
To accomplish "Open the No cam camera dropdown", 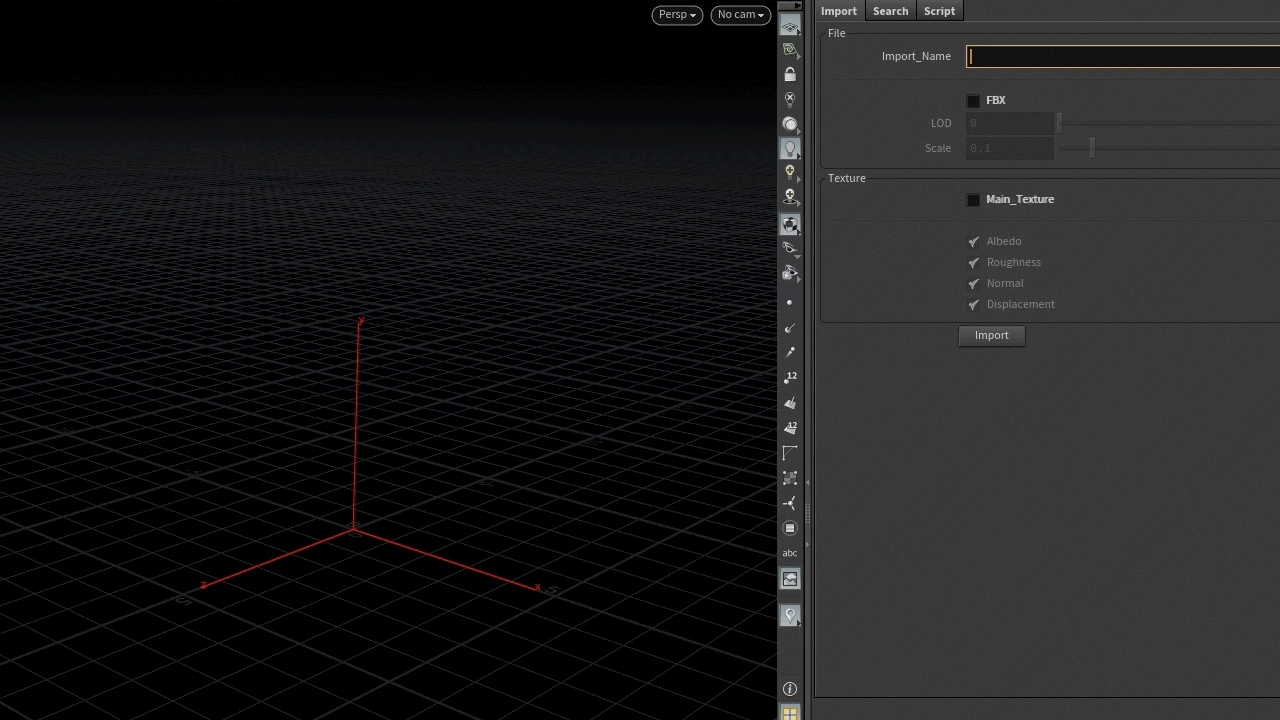I will [740, 15].
